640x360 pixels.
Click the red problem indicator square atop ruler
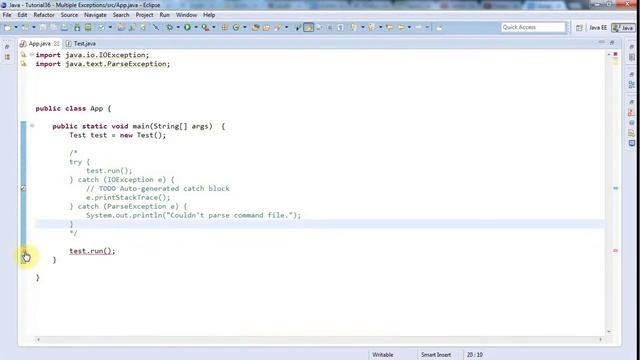(x=616, y=54)
